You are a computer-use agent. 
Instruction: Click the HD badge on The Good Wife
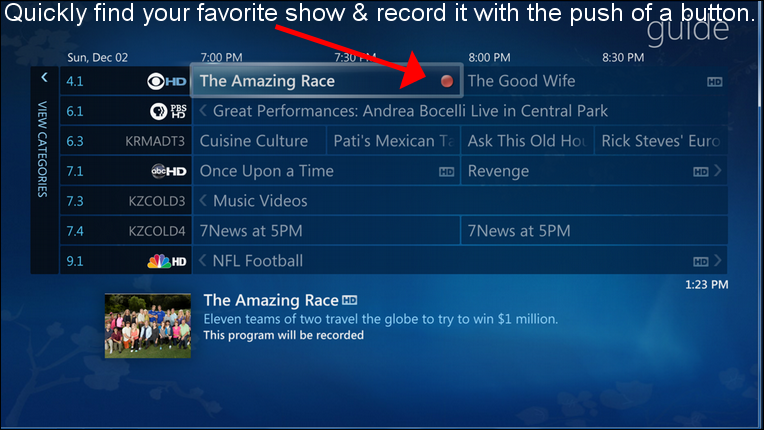click(x=714, y=82)
